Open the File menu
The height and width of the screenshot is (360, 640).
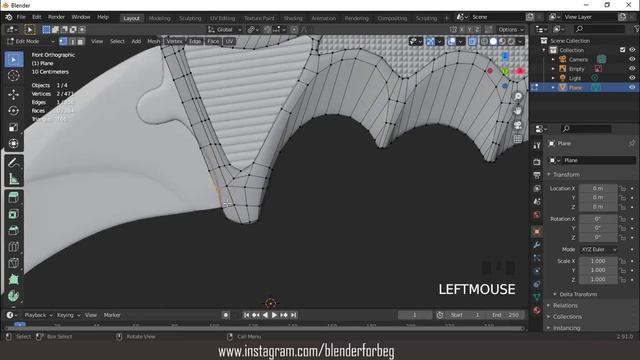tap(21, 17)
